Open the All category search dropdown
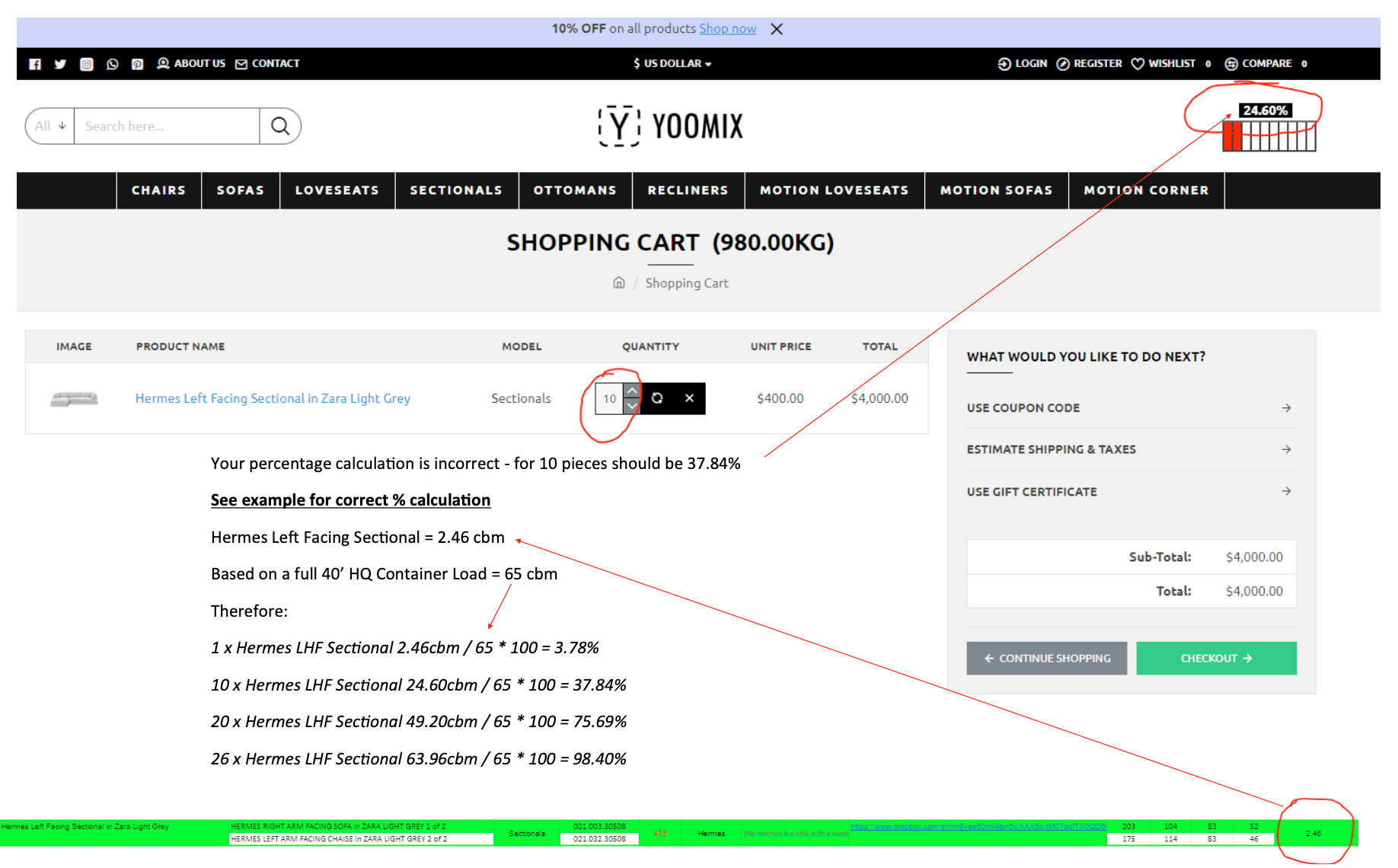This screenshot has width=1398, height=868. [x=50, y=126]
